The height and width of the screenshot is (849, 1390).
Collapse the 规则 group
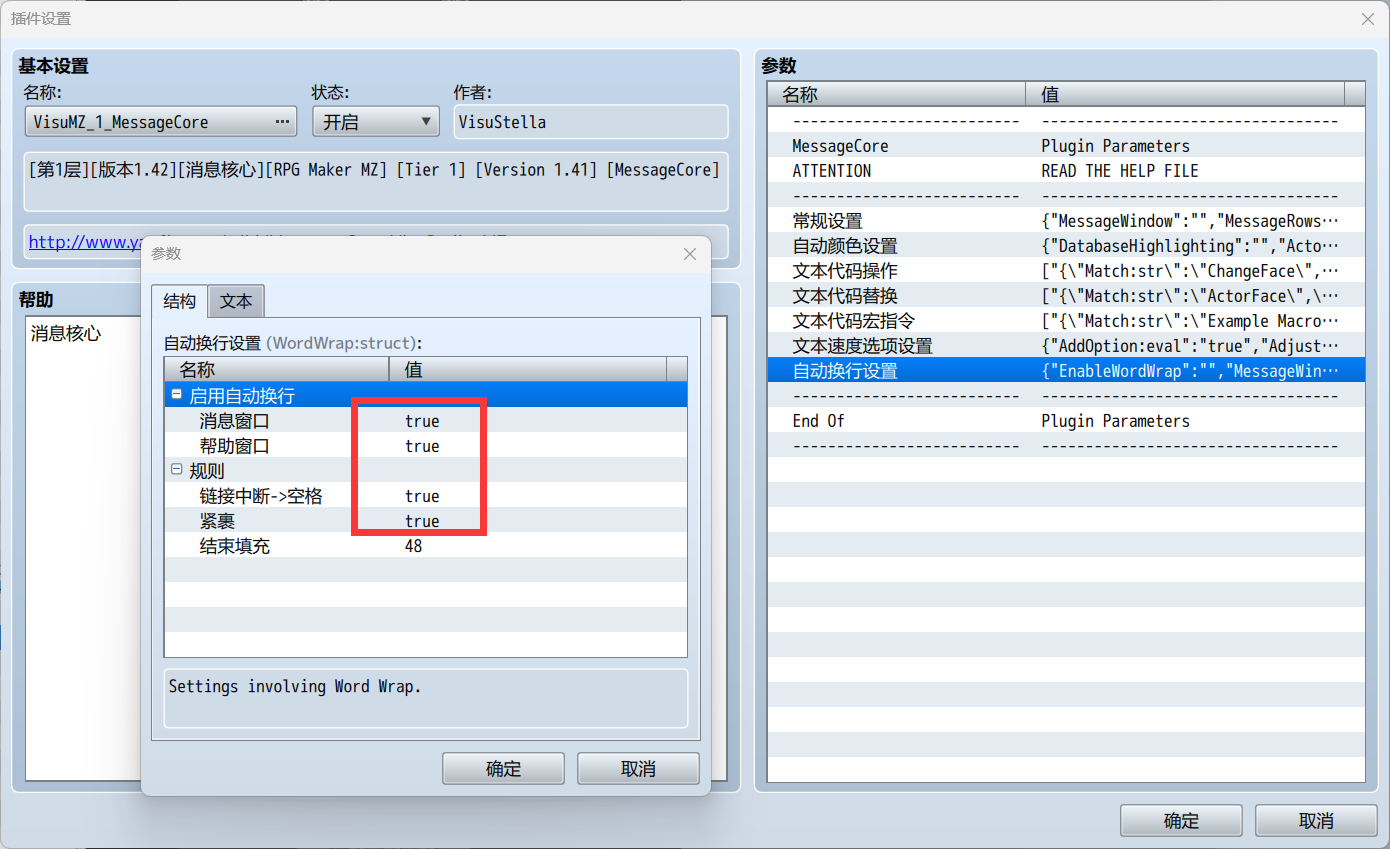176,470
